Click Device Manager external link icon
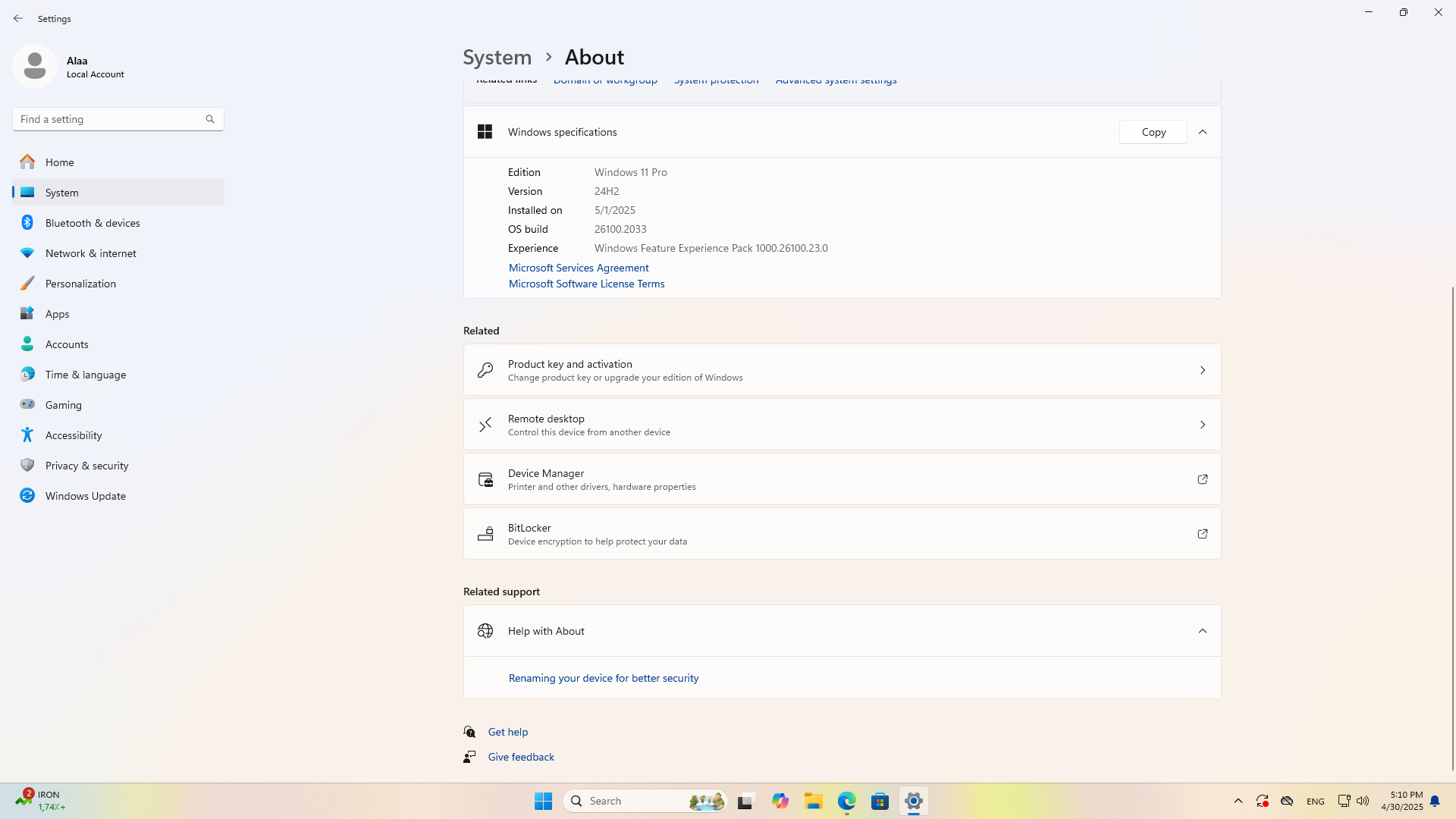This screenshot has width=1456, height=819. (1203, 479)
